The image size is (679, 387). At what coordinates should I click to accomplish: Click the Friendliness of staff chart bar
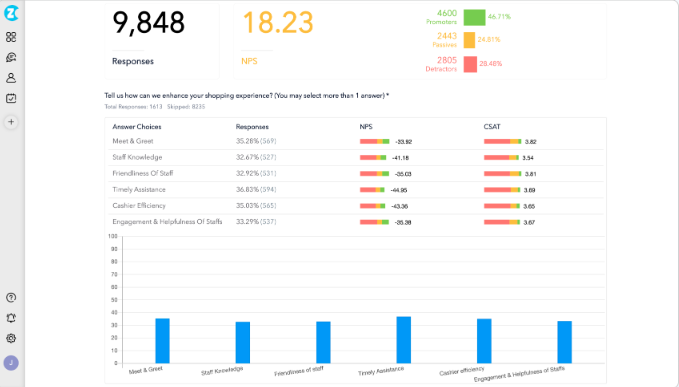[323, 342]
